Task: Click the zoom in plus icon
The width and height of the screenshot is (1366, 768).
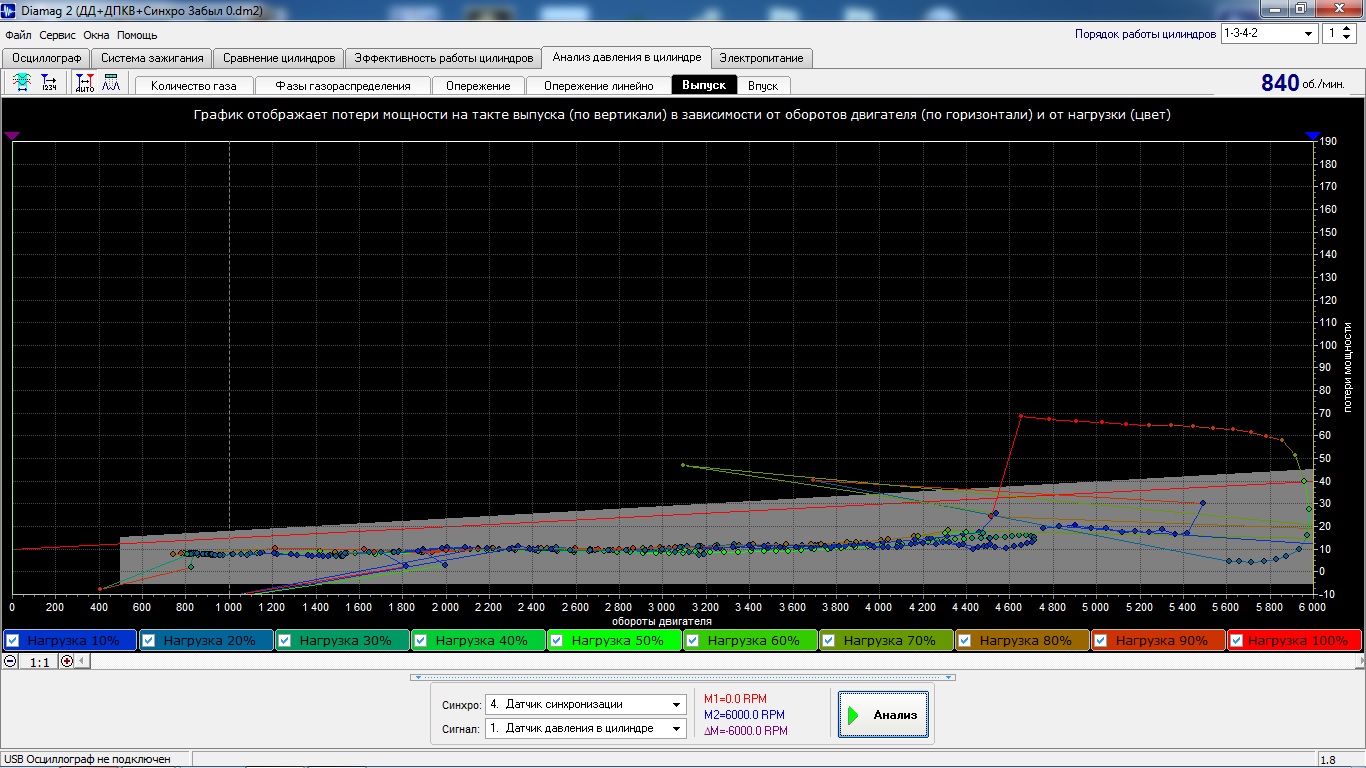Action: coord(67,661)
